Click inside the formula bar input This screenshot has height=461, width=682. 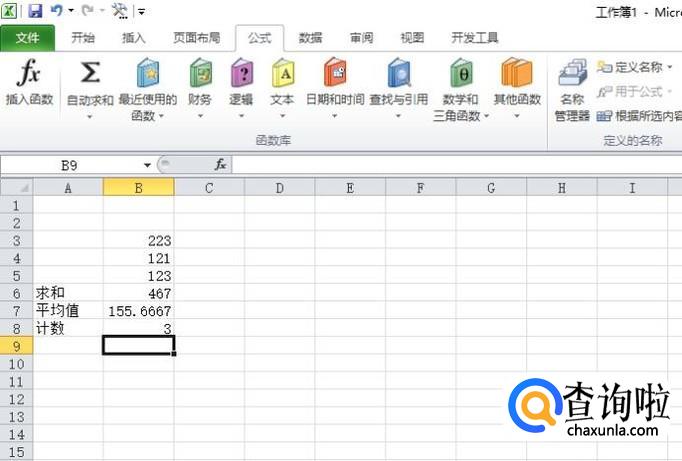coord(457,165)
